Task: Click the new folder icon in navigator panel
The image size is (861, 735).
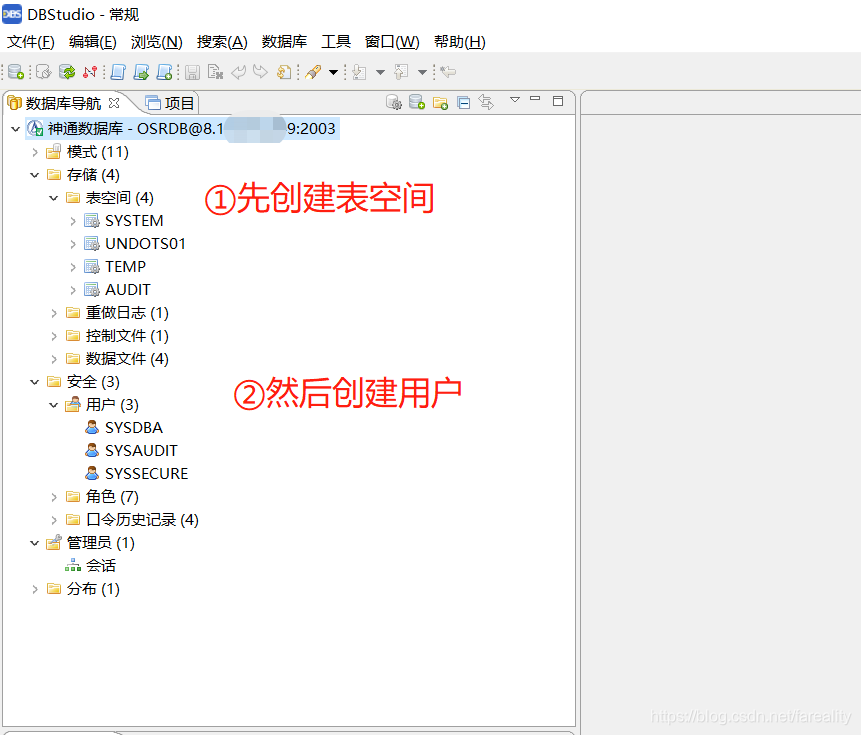Action: (x=440, y=102)
